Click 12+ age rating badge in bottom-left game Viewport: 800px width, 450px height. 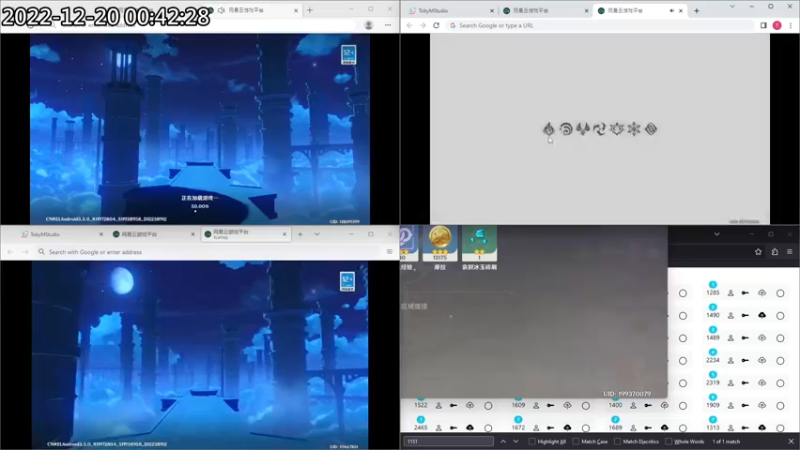(347, 282)
